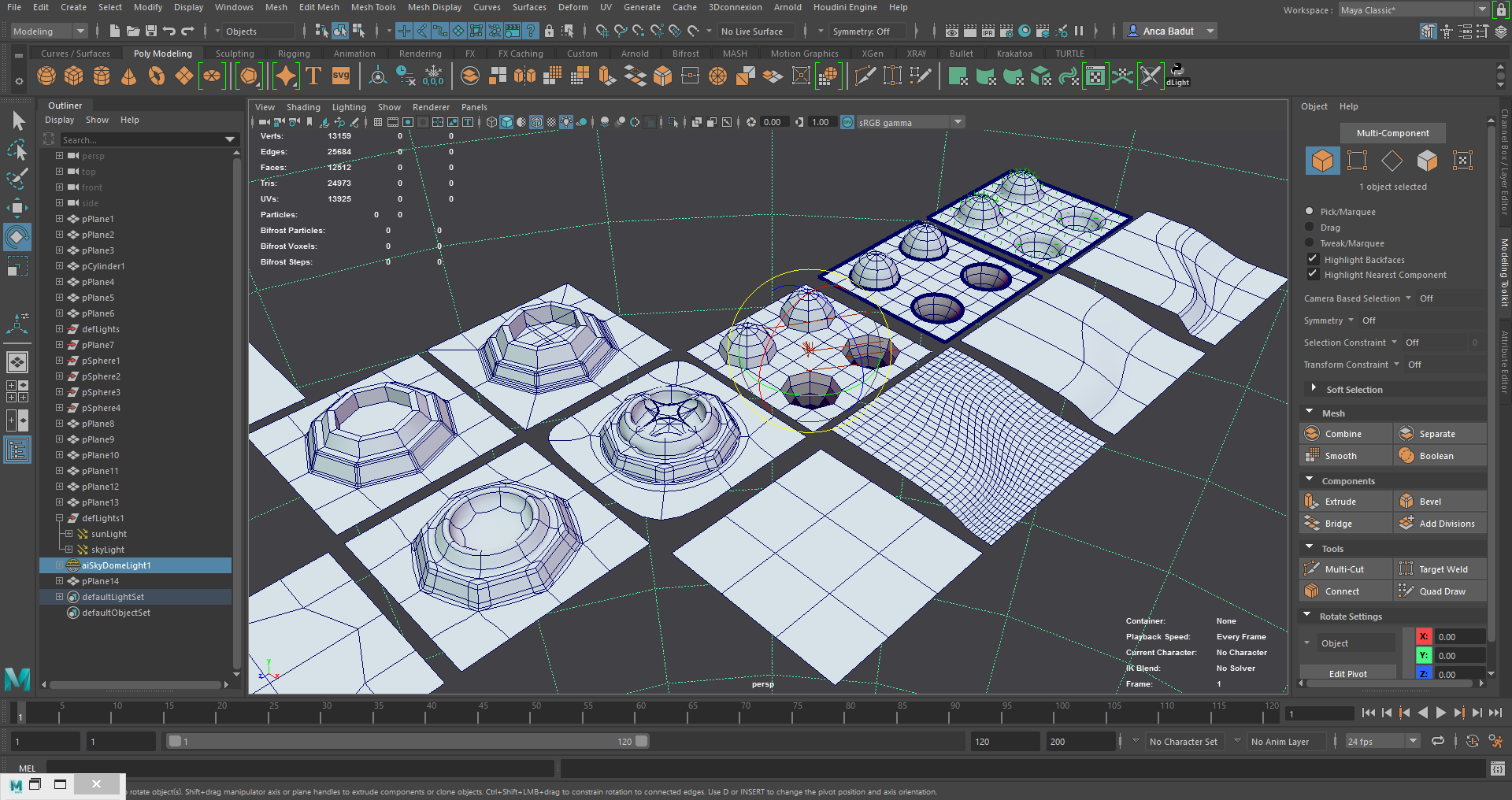Toggle the Highlight Backfaces checkbox

pyautogui.click(x=1313, y=259)
